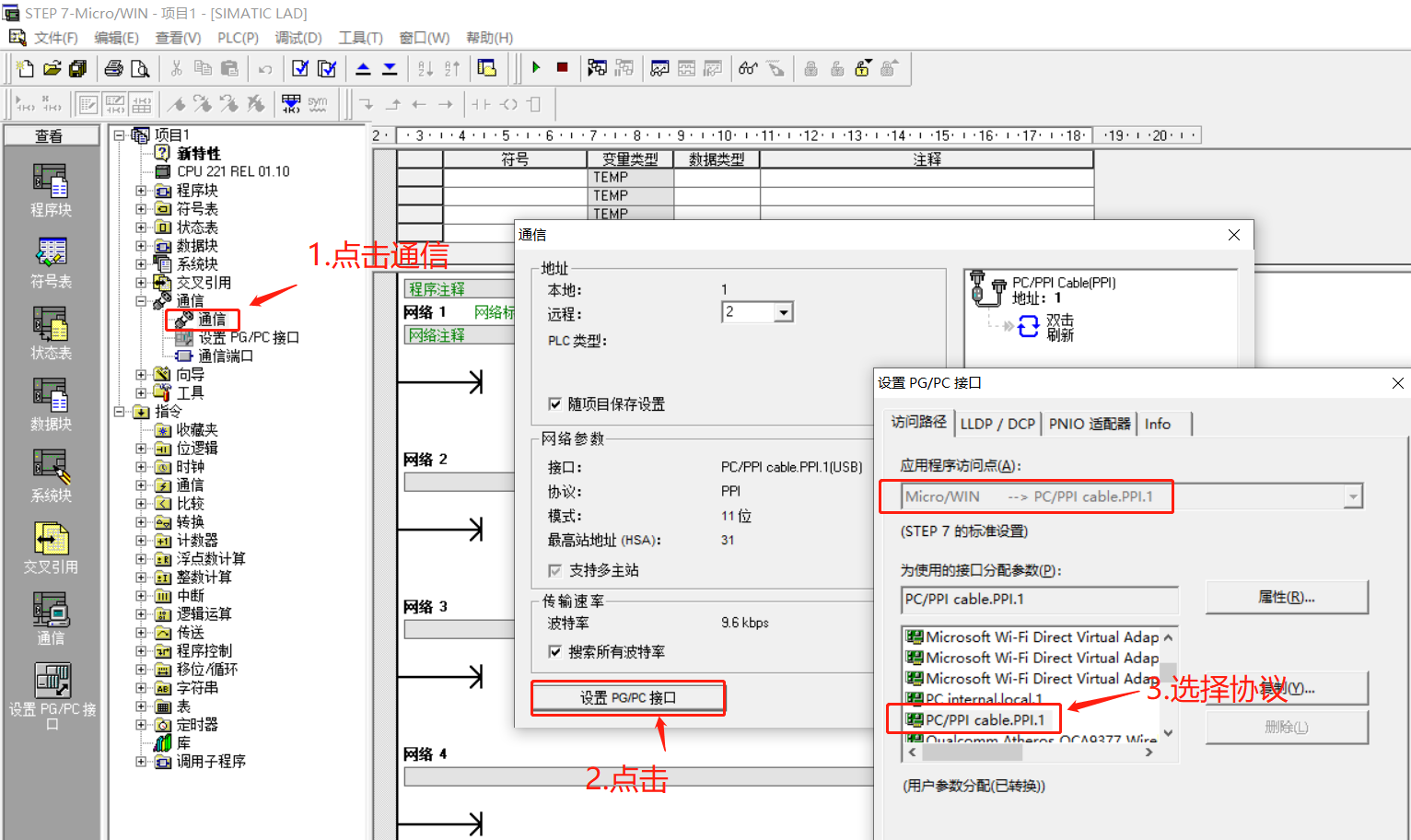Stop the PLC with the red square icon
The width and height of the screenshot is (1411, 840).
click(x=563, y=67)
